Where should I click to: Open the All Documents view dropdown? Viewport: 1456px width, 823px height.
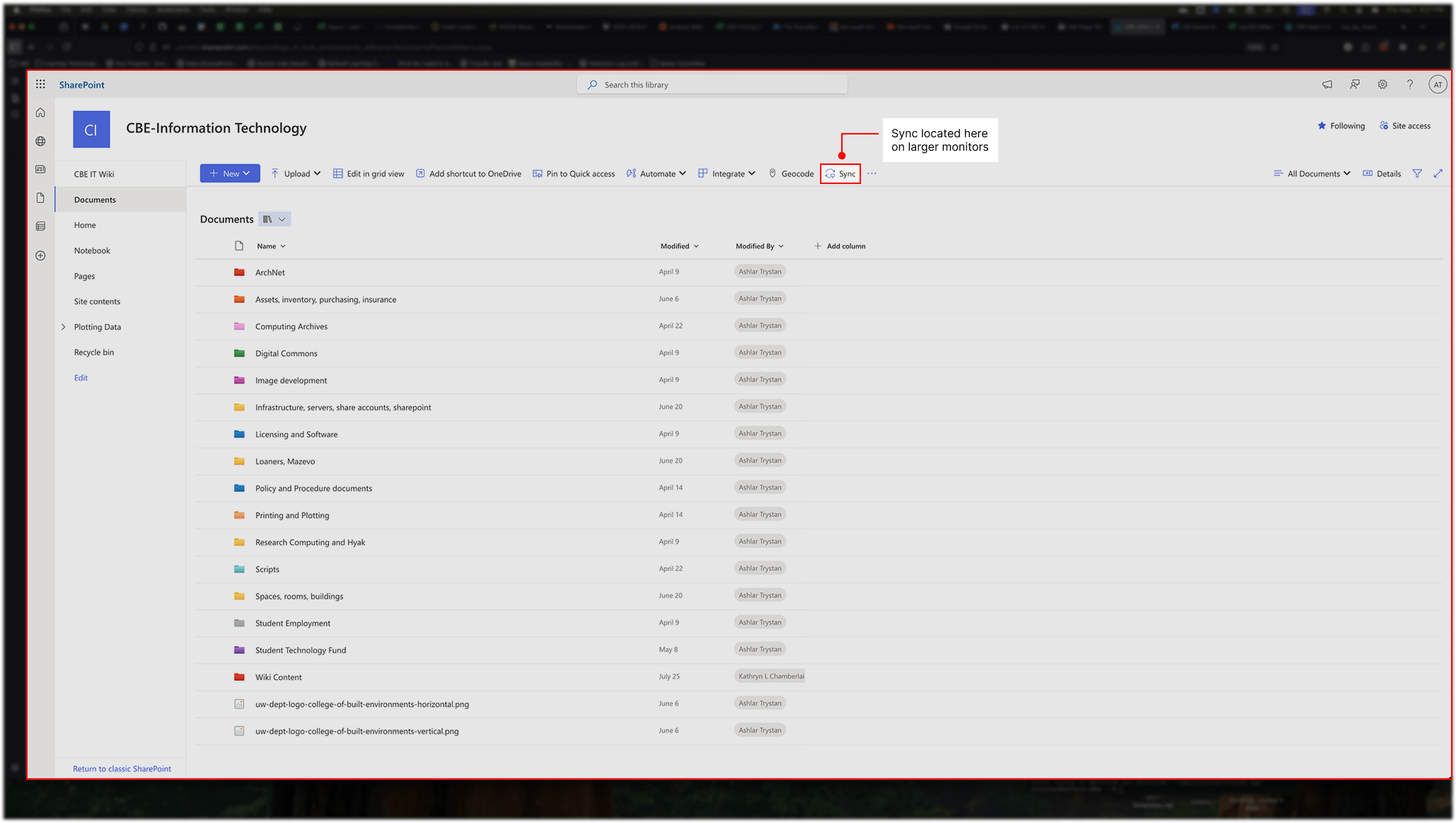(1311, 173)
